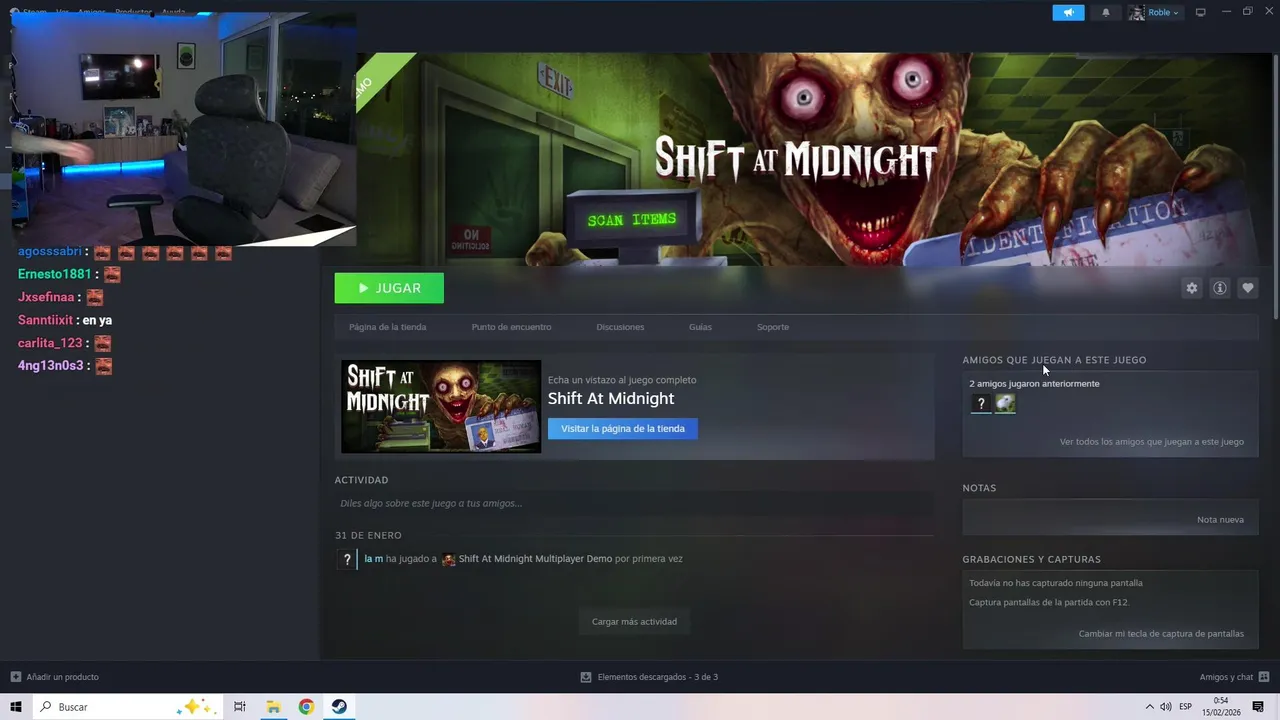The width and height of the screenshot is (1280, 720).
Task: Click ESP language indicator
Action: pos(1186,707)
